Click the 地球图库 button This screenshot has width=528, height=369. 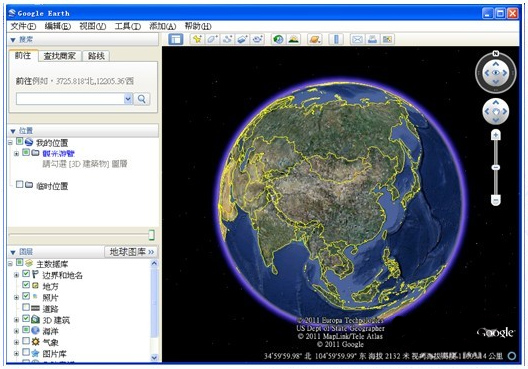pyautogui.click(x=131, y=252)
